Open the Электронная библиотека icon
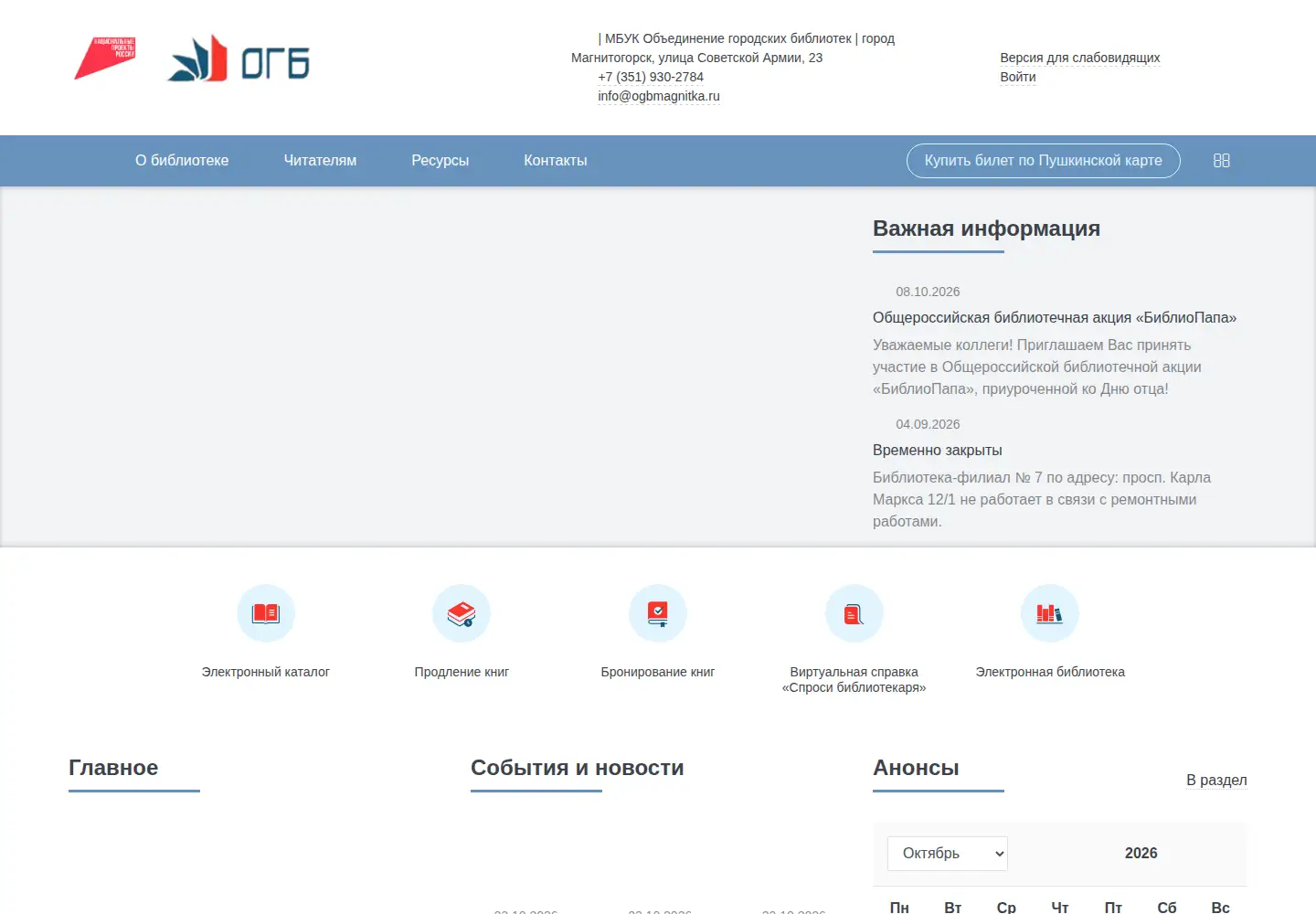This screenshot has height=914, width=1316. 1050,613
